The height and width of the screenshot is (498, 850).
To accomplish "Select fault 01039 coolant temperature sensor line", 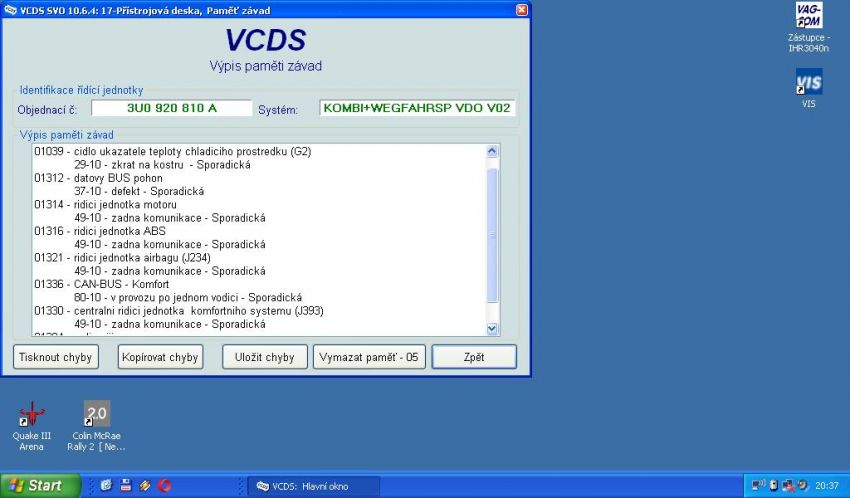I will tap(173, 151).
